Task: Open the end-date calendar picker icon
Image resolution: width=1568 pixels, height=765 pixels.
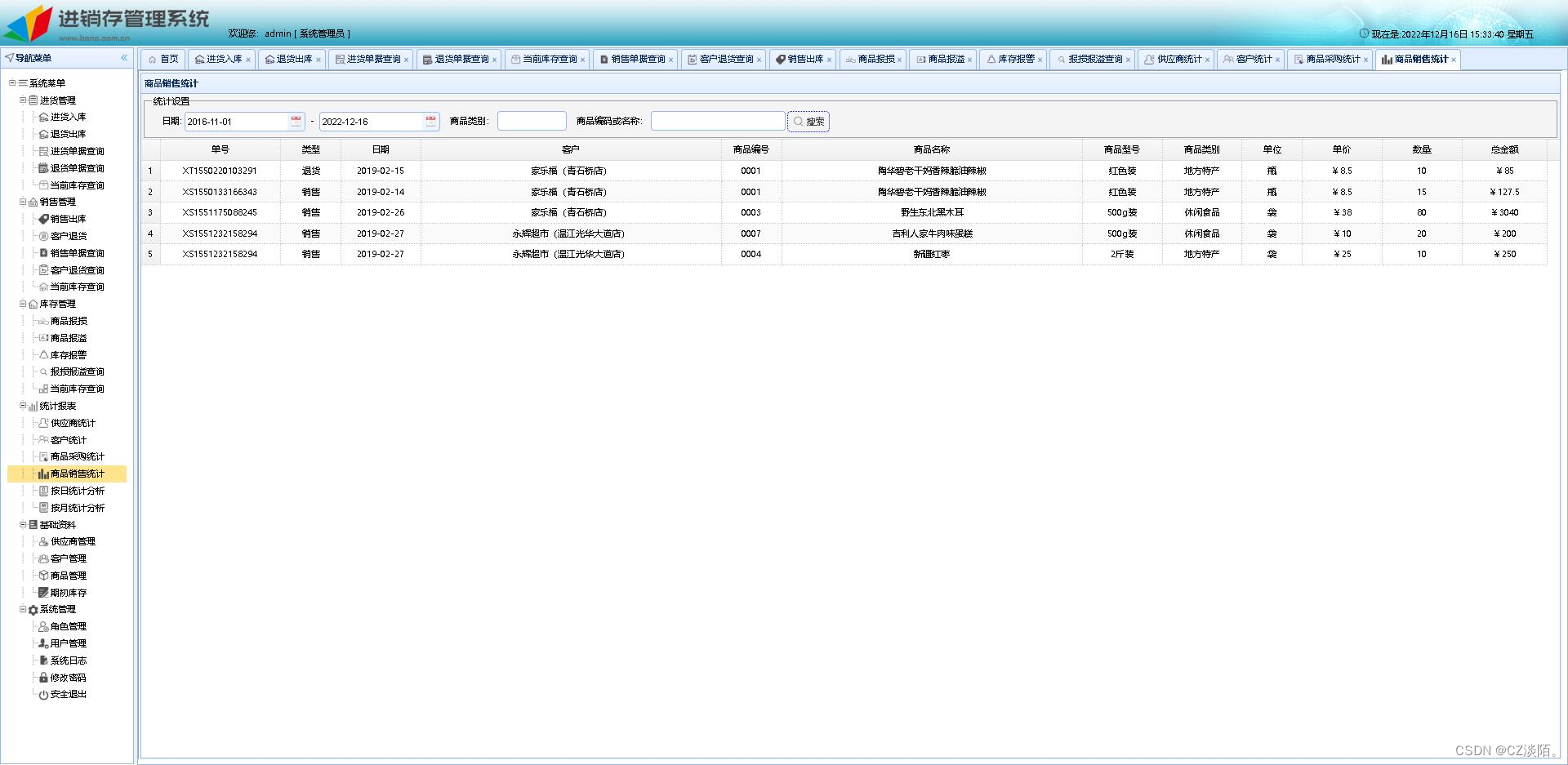Action: pyautogui.click(x=430, y=121)
